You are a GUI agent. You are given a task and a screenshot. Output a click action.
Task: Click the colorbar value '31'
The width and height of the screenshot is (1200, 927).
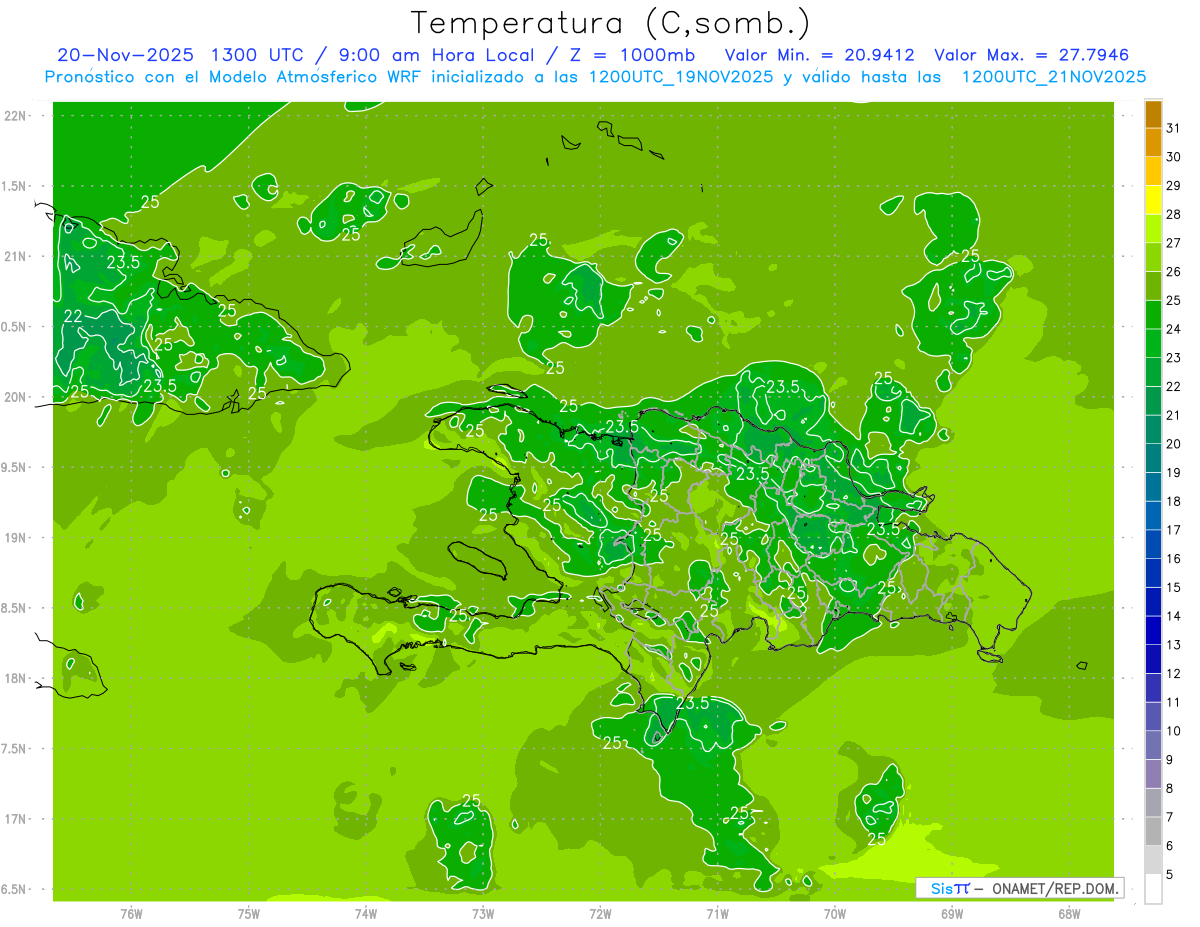click(x=1174, y=128)
